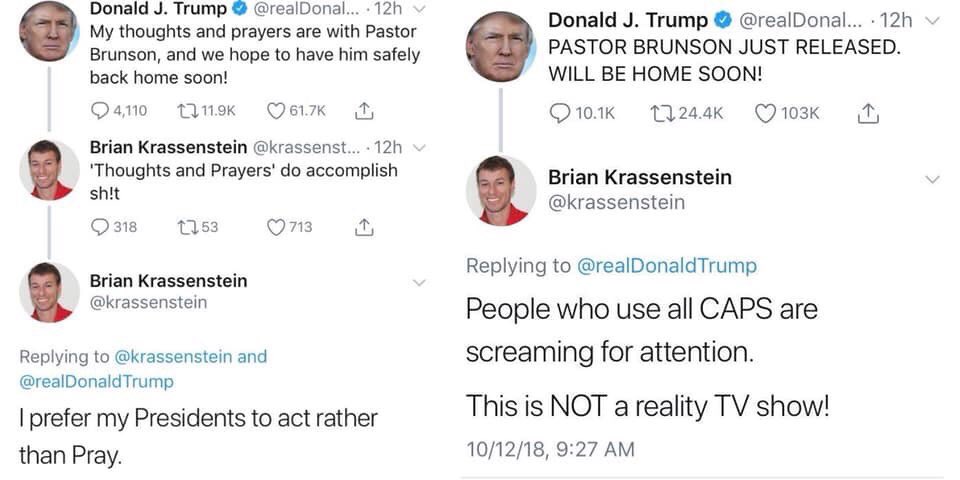Screen dimensions: 960x480
Task: Open @realDonaldTrump link in right reply
Action: (x=667, y=266)
